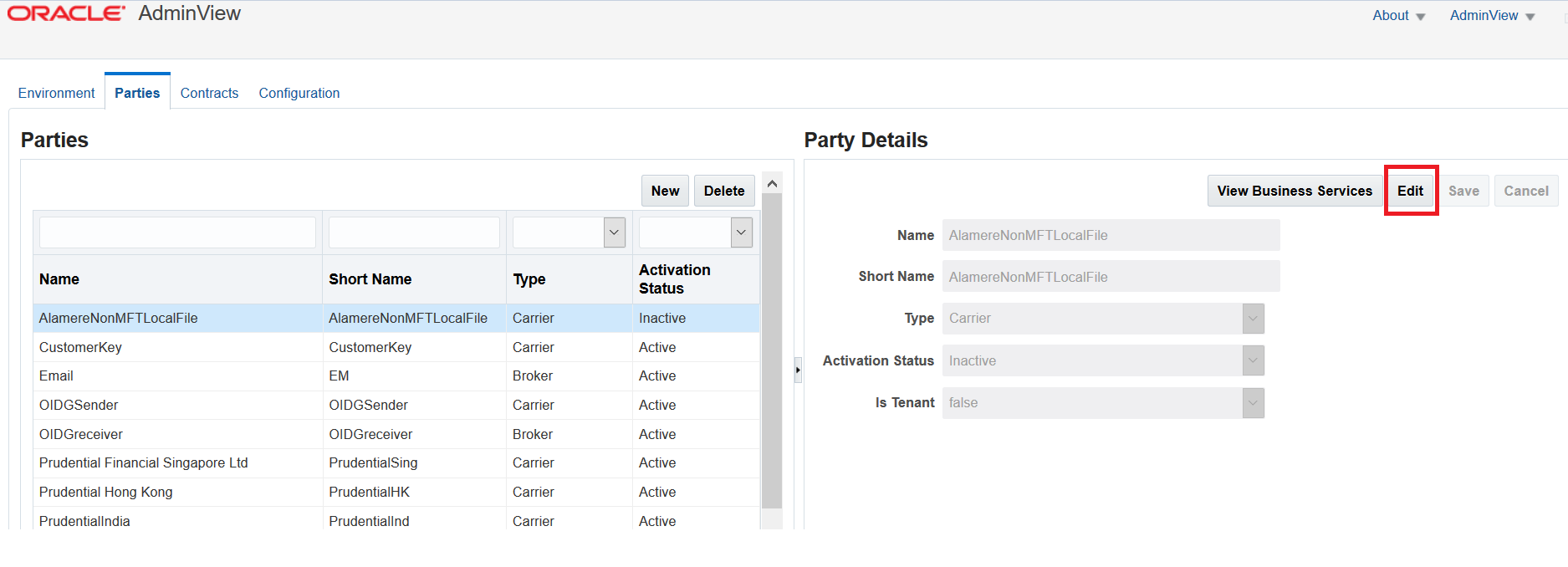
Task: Click the Parties list vertical scrollbar thumb
Action: coord(772,351)
